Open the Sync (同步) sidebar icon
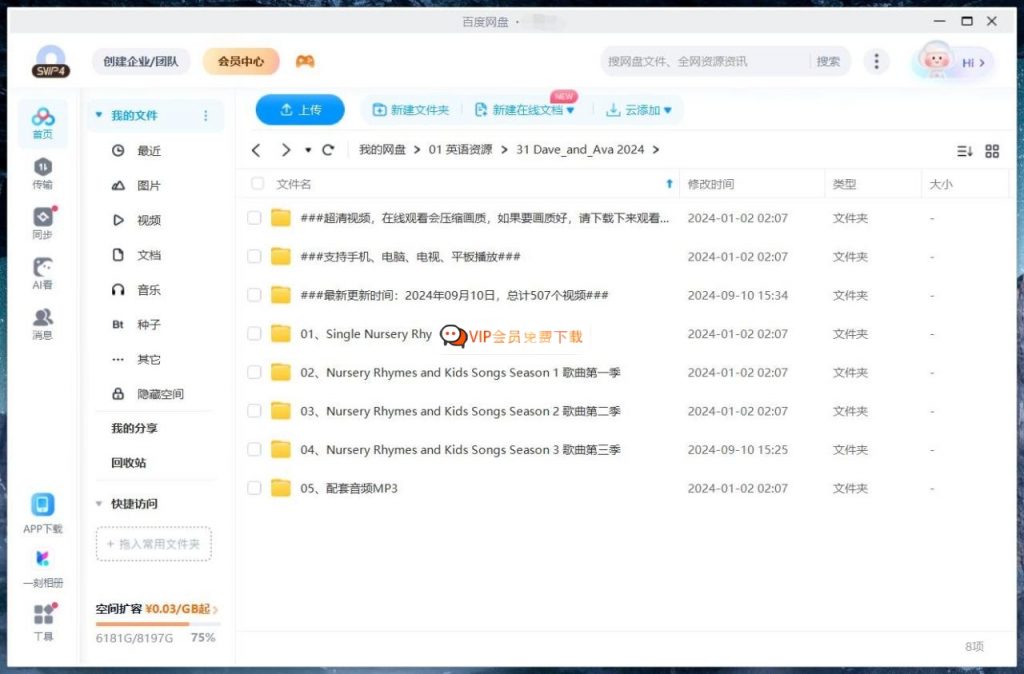 point(42,223)
